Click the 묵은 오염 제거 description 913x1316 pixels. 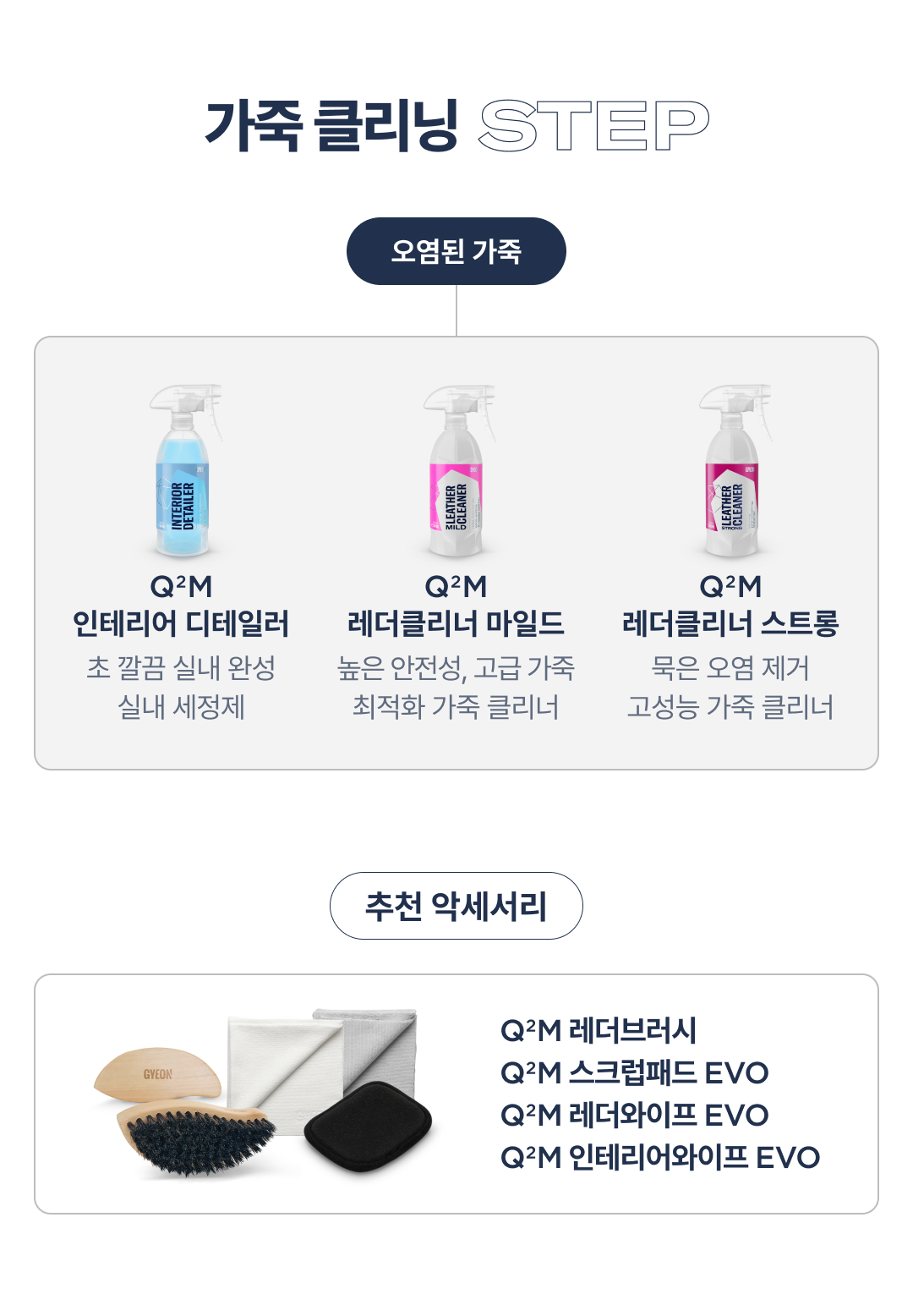point(730,667)
